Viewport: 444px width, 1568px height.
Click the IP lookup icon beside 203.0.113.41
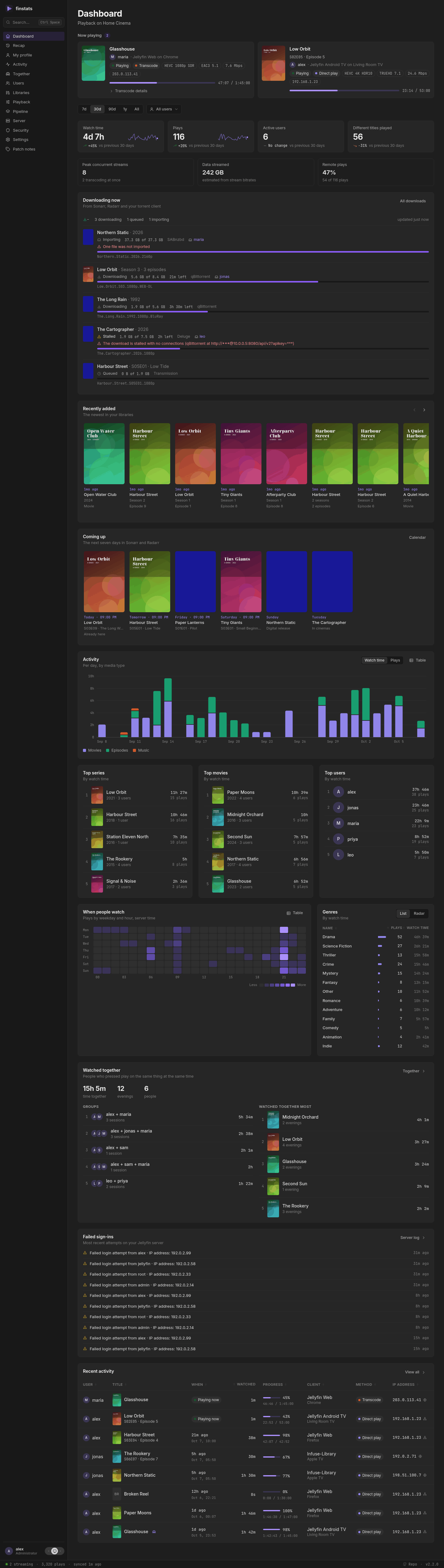tap(425, 1399)
